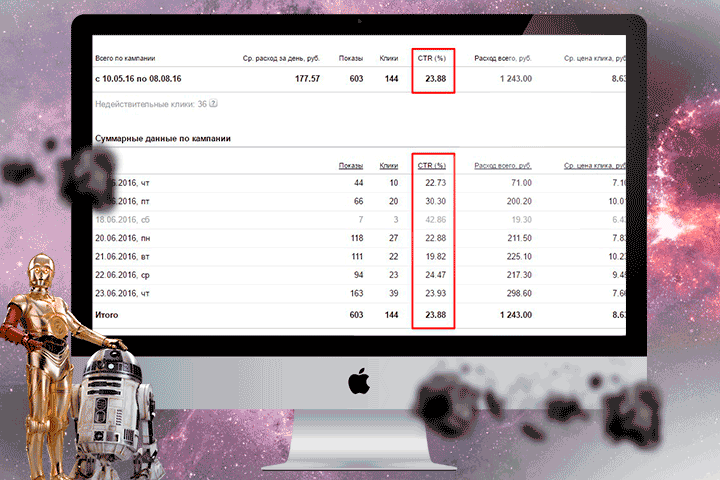
Task: Sort by underlined Показы column header
Action: pyautogui.click(x=351, y=165)
